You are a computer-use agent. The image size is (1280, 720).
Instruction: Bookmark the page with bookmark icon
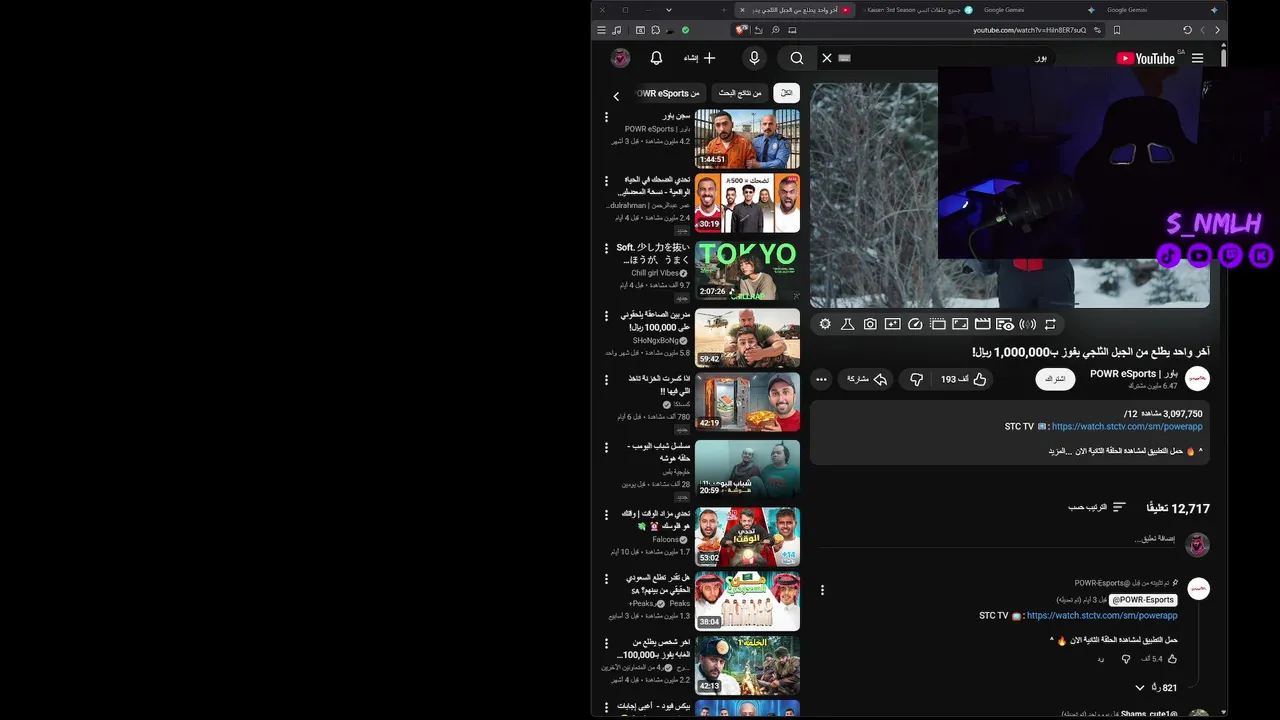[x=1117, y=30]
